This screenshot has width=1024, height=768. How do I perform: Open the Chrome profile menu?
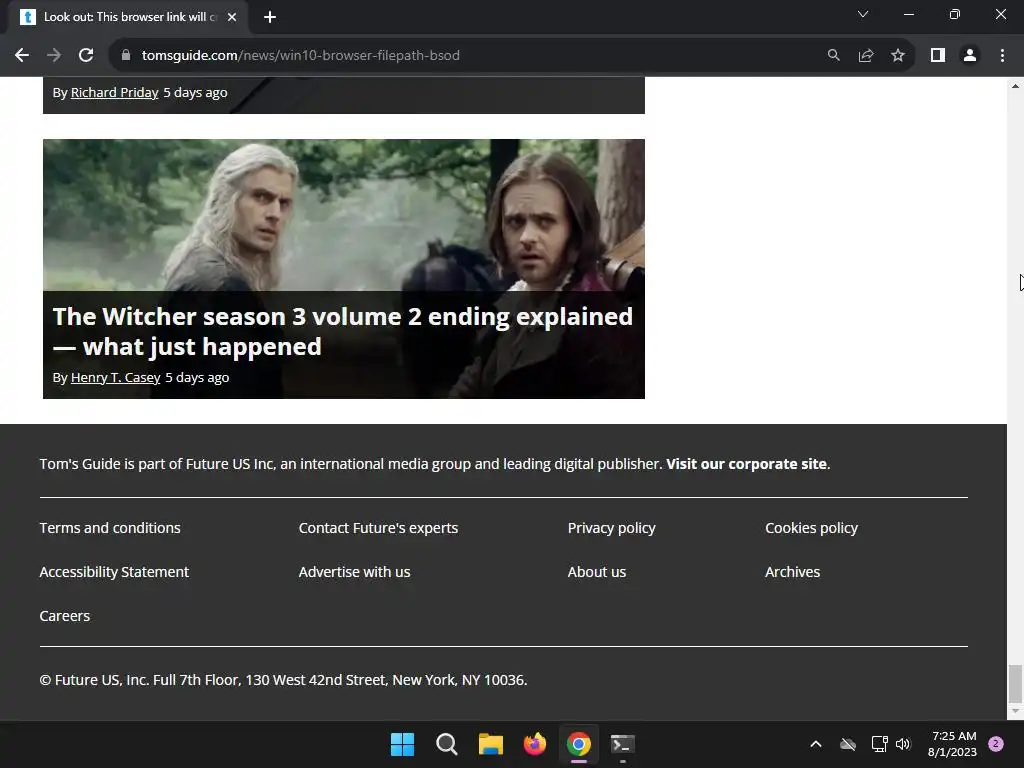pyautogui.click(x=970, y=56)
